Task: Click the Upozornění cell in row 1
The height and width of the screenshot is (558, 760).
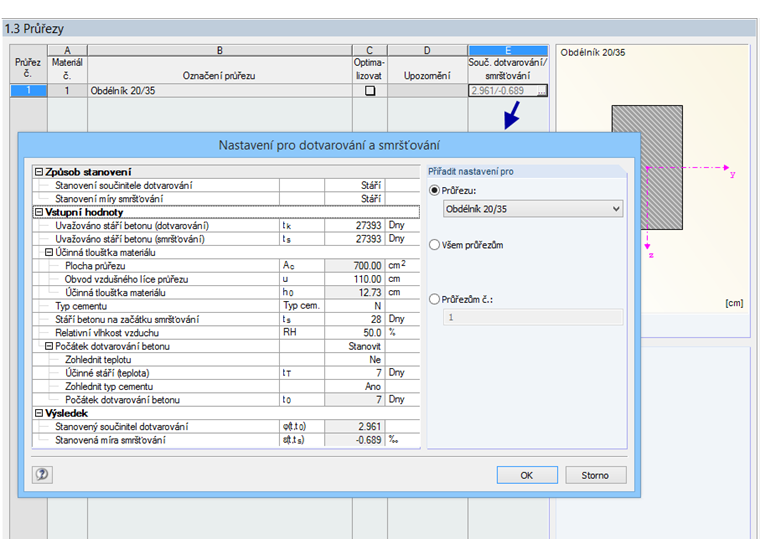Action: (x=427, y=91)
